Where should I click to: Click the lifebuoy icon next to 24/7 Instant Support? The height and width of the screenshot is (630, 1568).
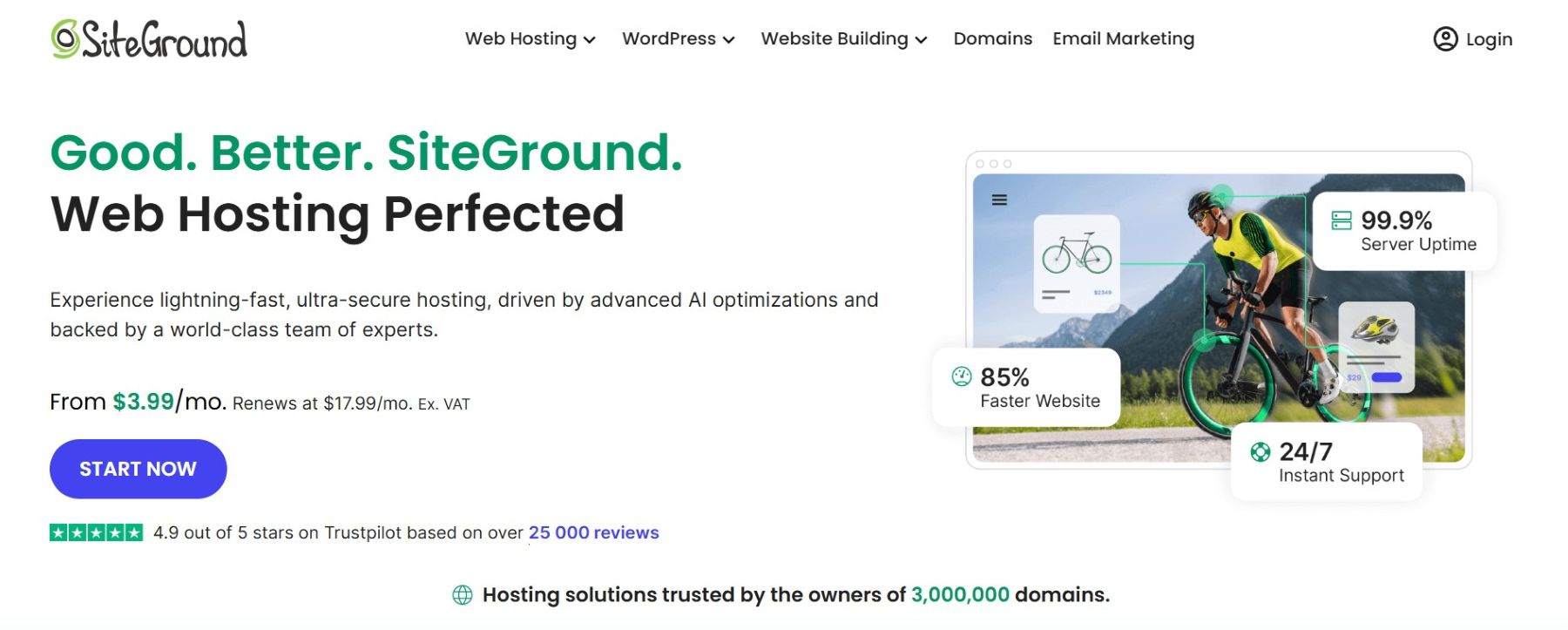point(1258,452)
